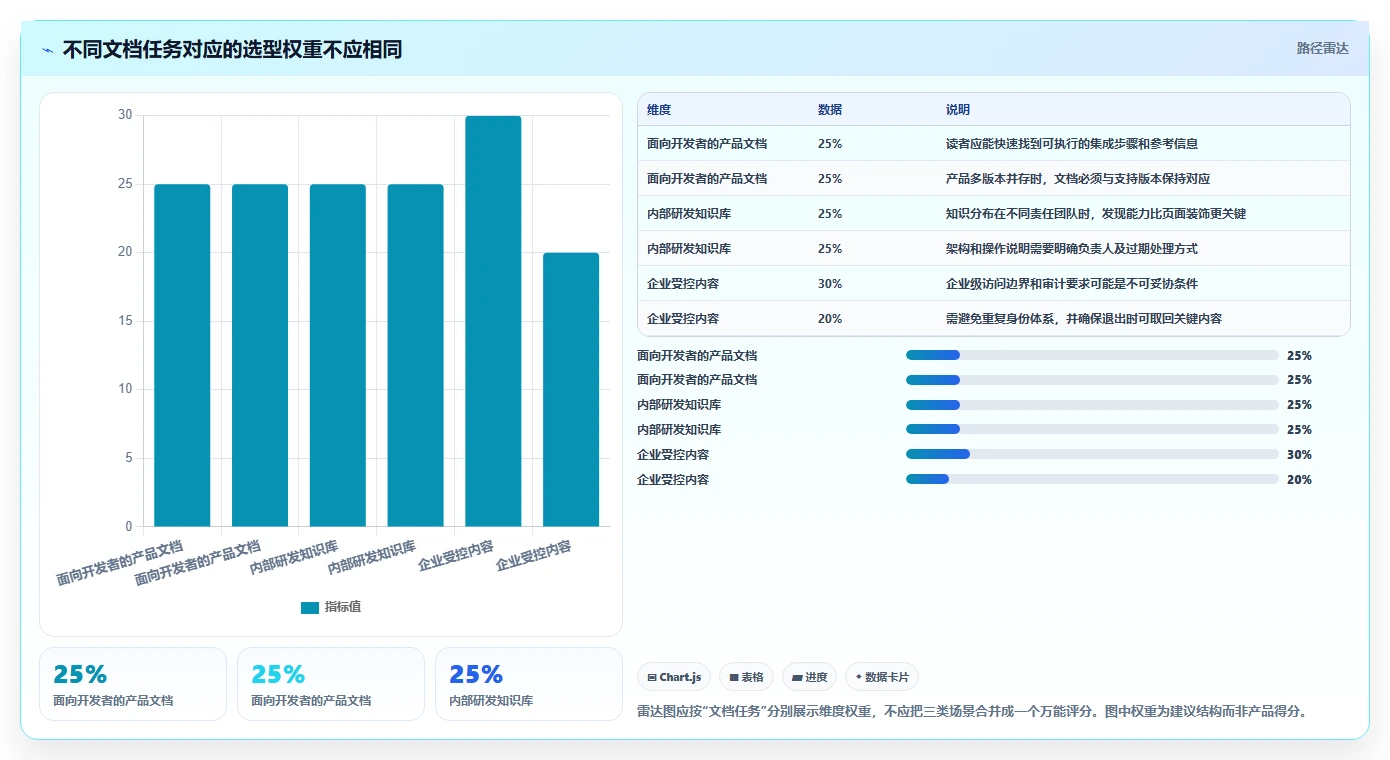Click the 表格 chip
Viewport: 1390px width, 760px height.
pos(747,677)
